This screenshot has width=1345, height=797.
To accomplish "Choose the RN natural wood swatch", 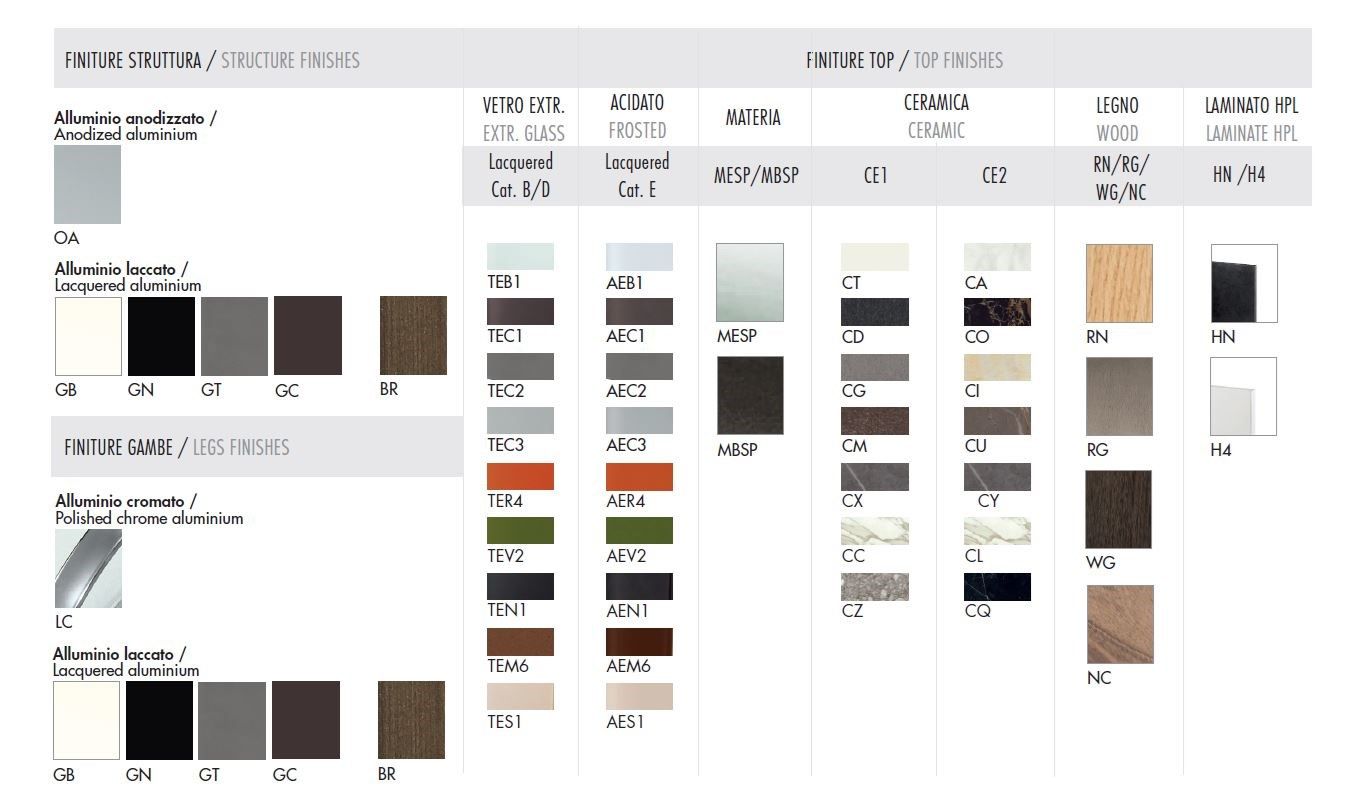I will click(x=1119, y=283).
